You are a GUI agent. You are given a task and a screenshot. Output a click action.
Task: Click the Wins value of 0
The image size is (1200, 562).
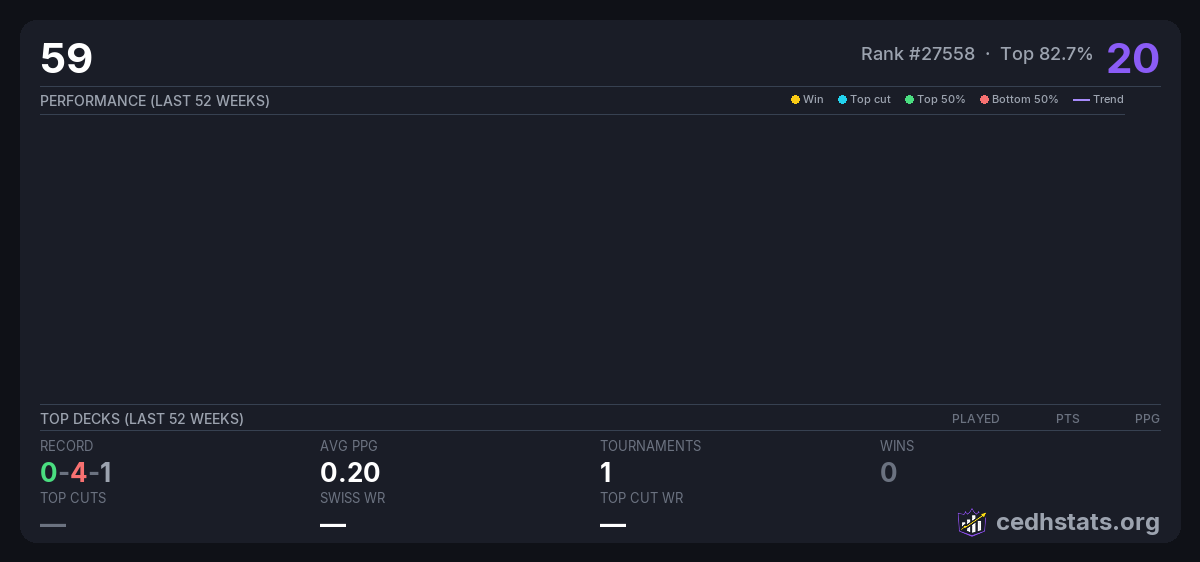[x=888, y=472]
